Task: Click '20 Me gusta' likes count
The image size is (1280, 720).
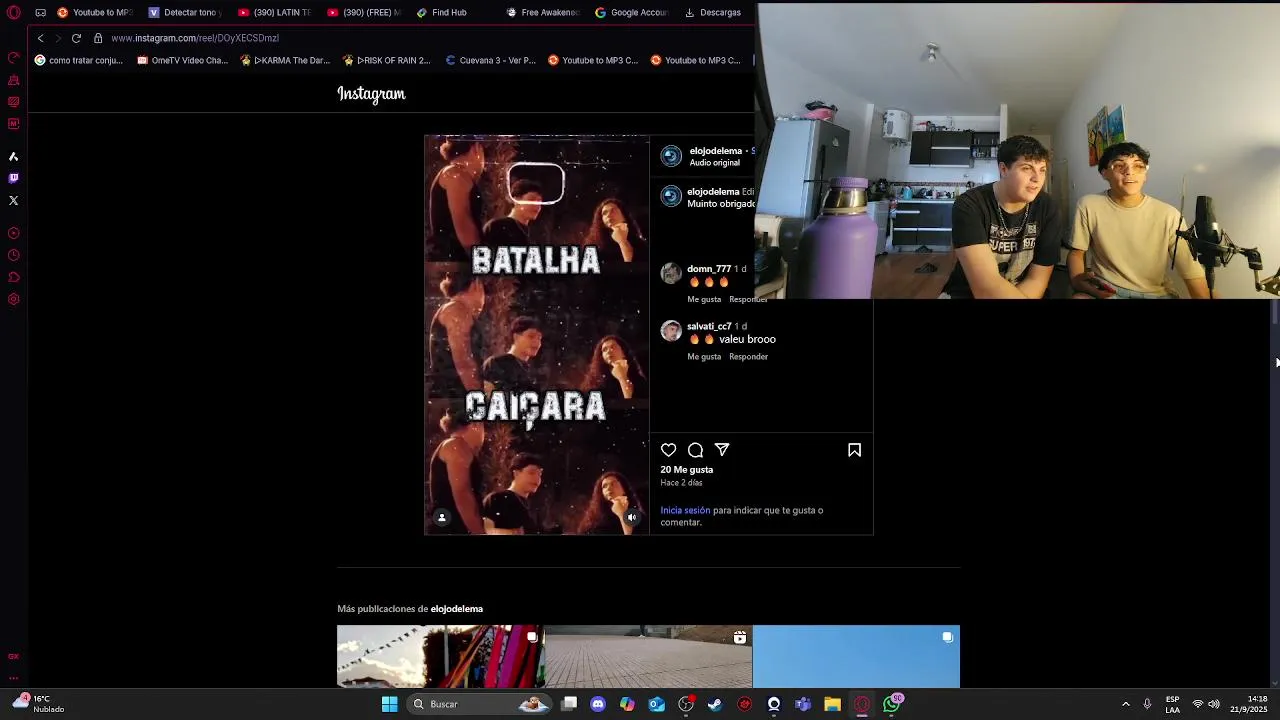Action: [686, 470]
